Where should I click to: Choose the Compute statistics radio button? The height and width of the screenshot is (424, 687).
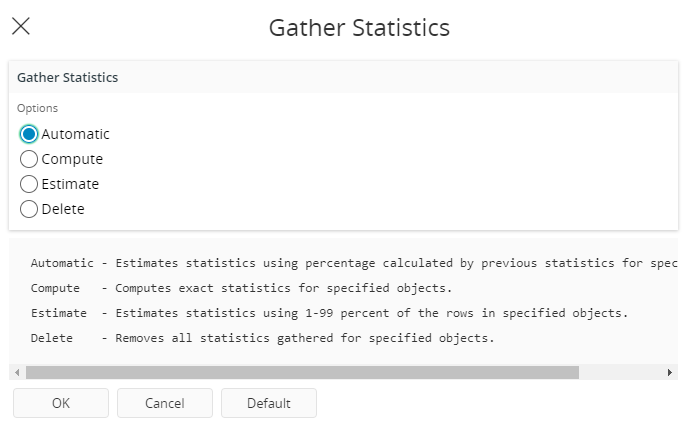(x=29, y=159)
